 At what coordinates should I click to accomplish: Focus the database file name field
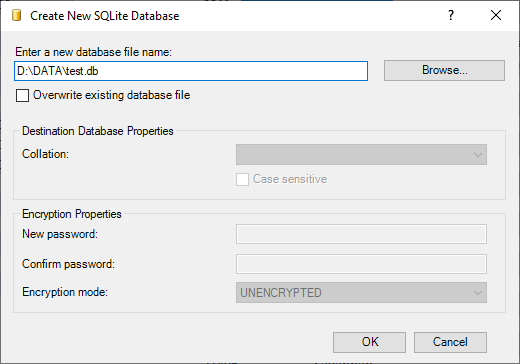(191, 71)
